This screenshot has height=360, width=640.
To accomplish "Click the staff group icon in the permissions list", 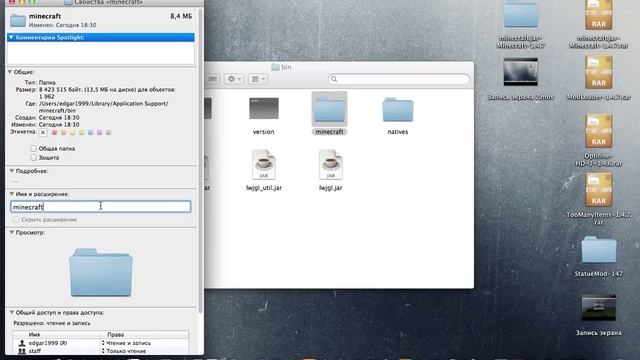I will click(22, 351).
